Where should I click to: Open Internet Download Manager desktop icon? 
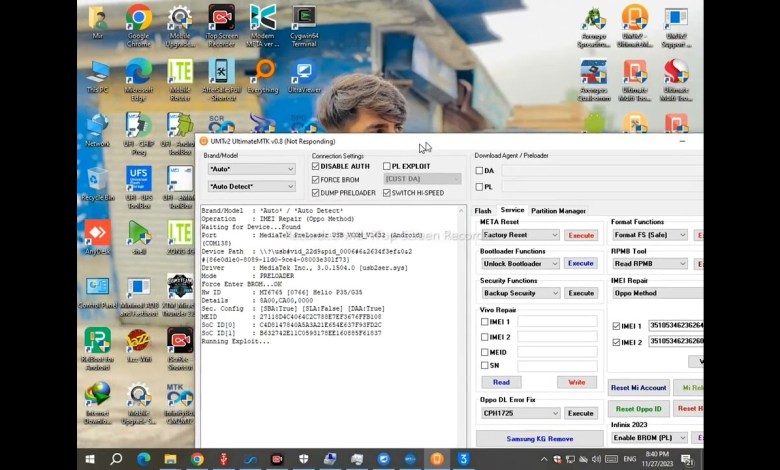(x=98, y=403)
